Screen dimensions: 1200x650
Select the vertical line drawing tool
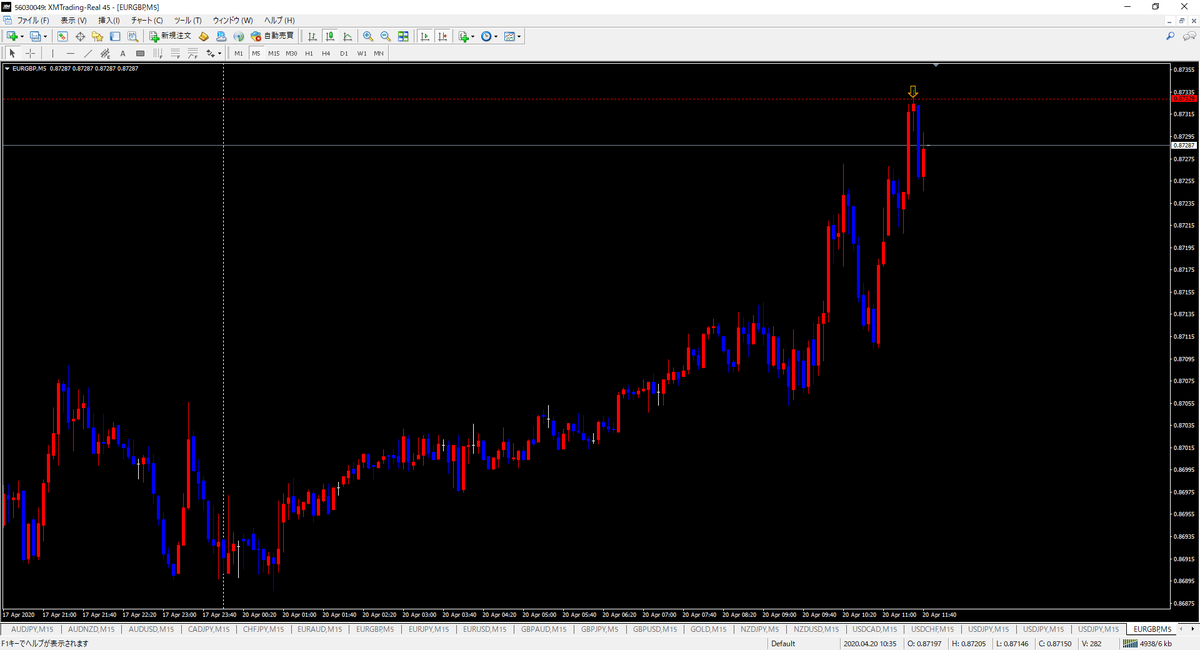tap(53, 53)
